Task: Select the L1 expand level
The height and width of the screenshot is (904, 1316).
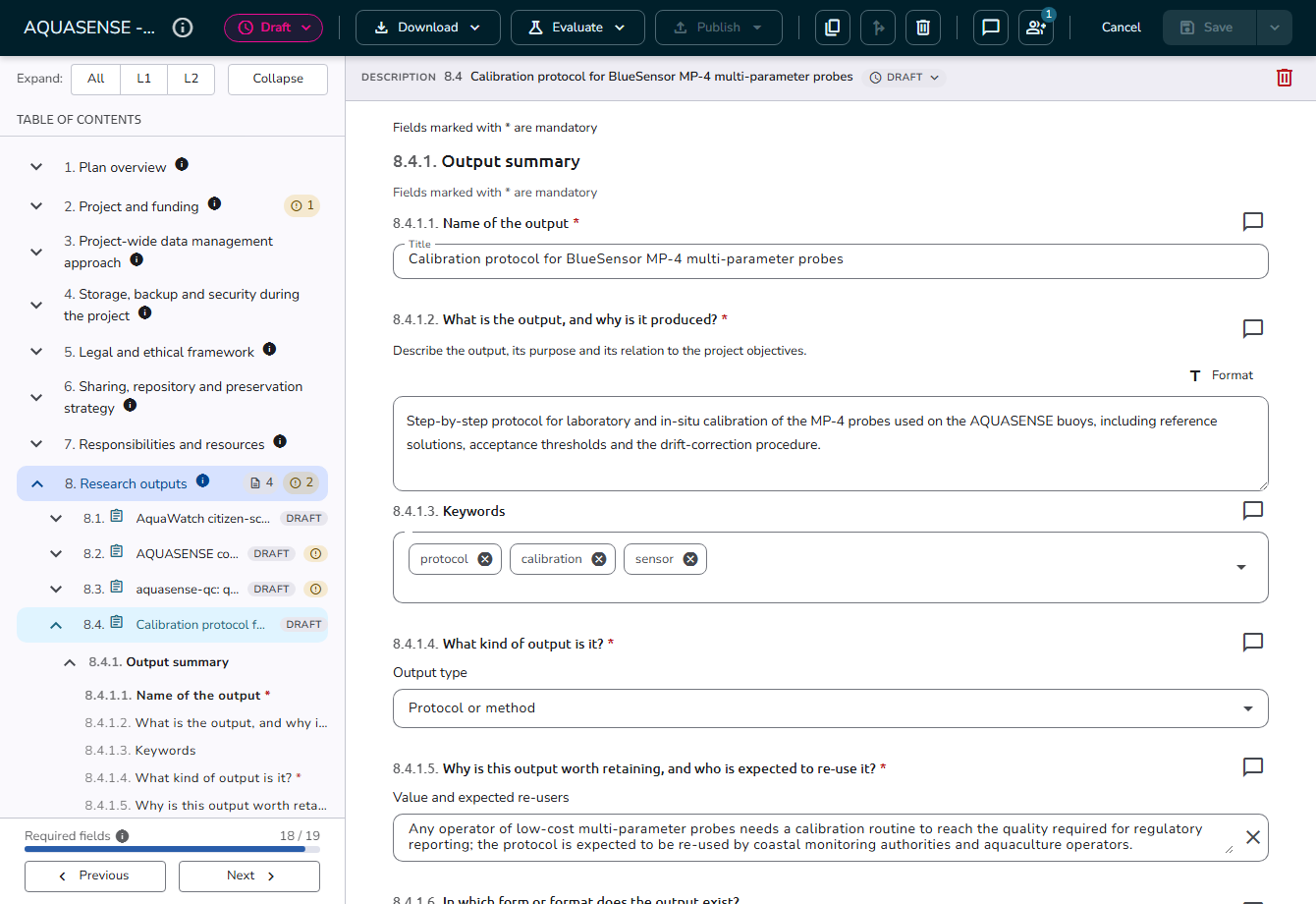Action: [x=144, y=79]
